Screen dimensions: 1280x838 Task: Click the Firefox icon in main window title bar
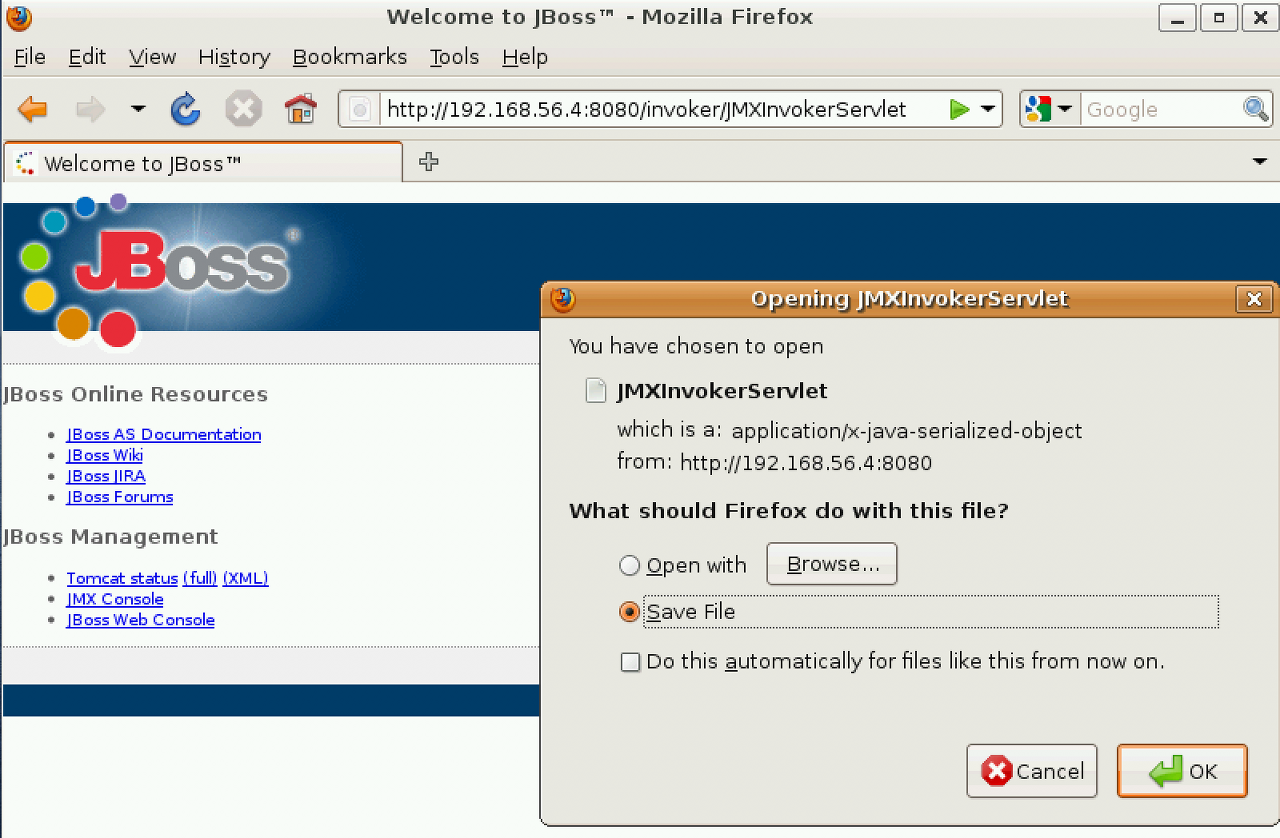(19, 17)
